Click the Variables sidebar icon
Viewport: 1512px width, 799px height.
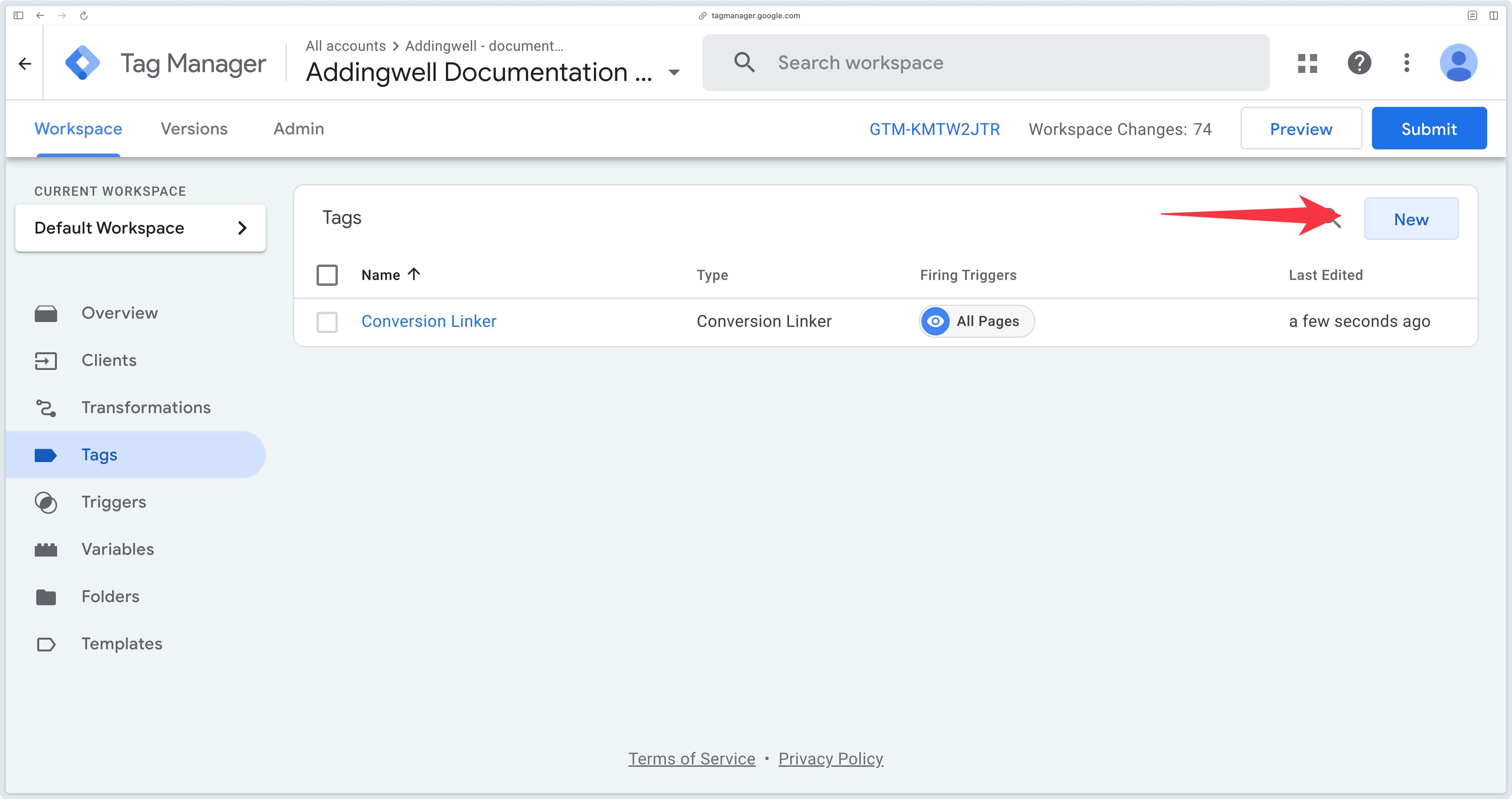(46, 549)
